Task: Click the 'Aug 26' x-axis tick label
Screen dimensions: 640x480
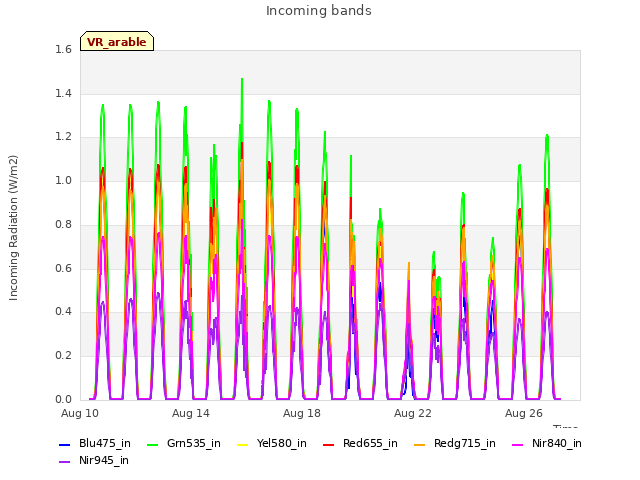Action: click(524, 413)
